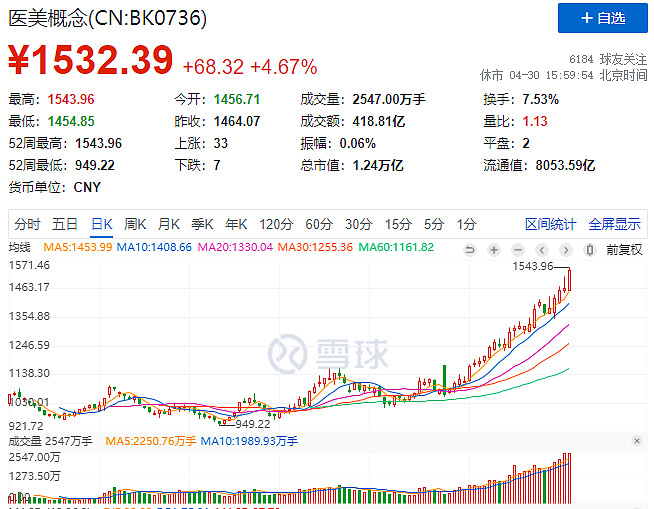Viewport: 654px width, 509px height.
Task: Click the 昨收 value 1464.07
Action: pos(237,121)
